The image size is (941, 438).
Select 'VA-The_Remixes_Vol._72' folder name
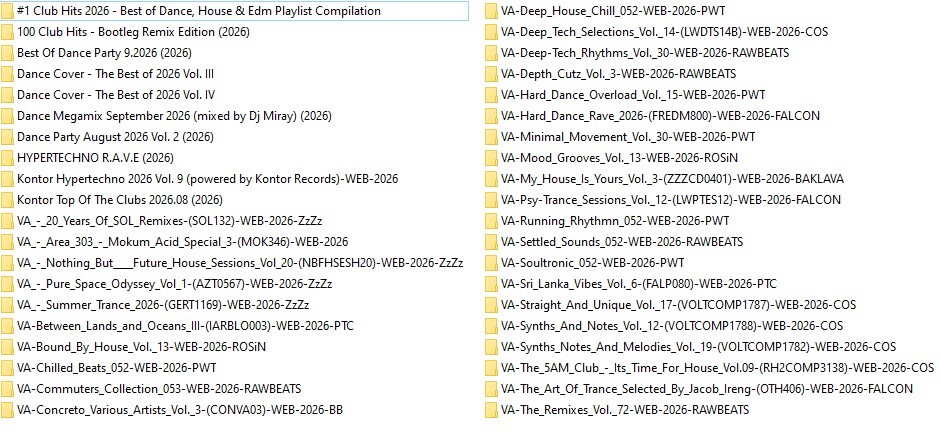[x=625, y=410]
